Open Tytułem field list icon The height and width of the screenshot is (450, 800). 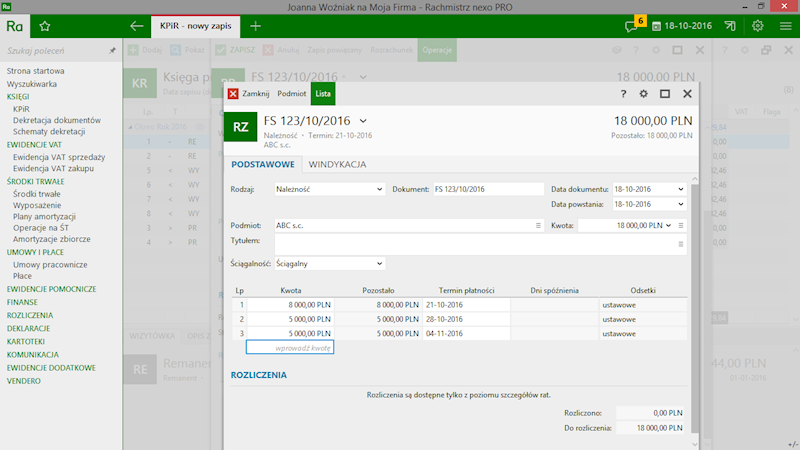(681, 244)
